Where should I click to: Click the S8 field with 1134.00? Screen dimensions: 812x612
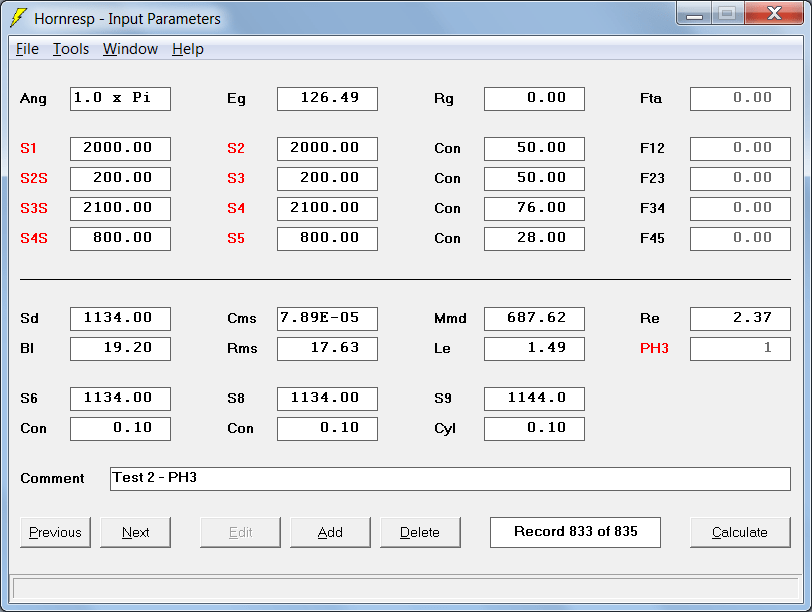tap(327, 399)
